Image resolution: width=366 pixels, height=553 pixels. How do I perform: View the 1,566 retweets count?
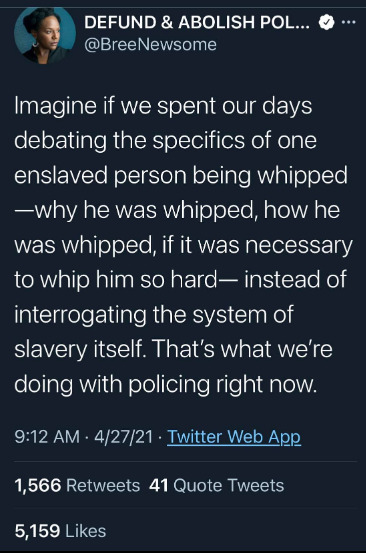38,486
